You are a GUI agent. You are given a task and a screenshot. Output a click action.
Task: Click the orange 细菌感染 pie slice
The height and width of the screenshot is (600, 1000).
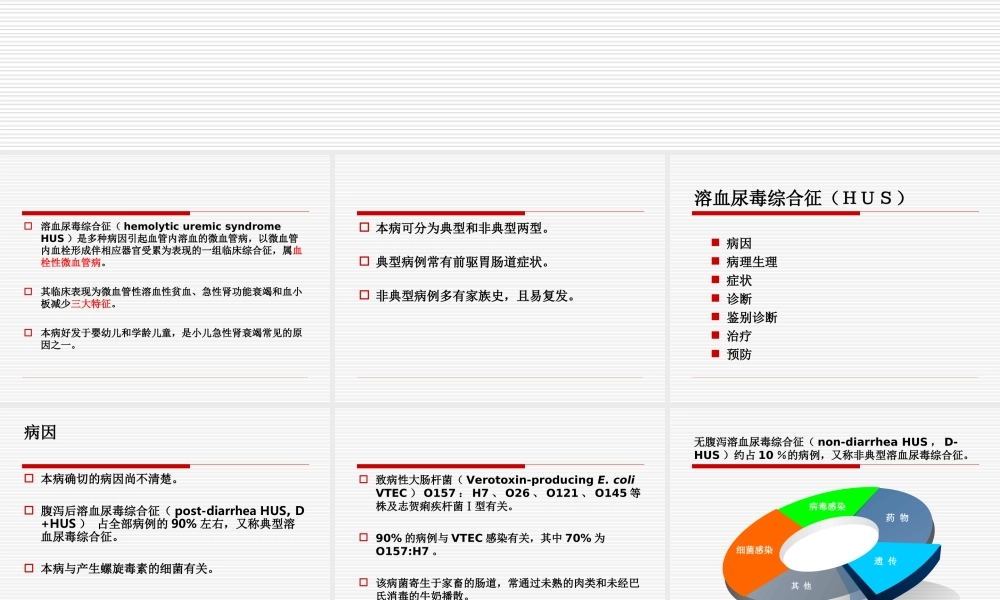point(754,548)
